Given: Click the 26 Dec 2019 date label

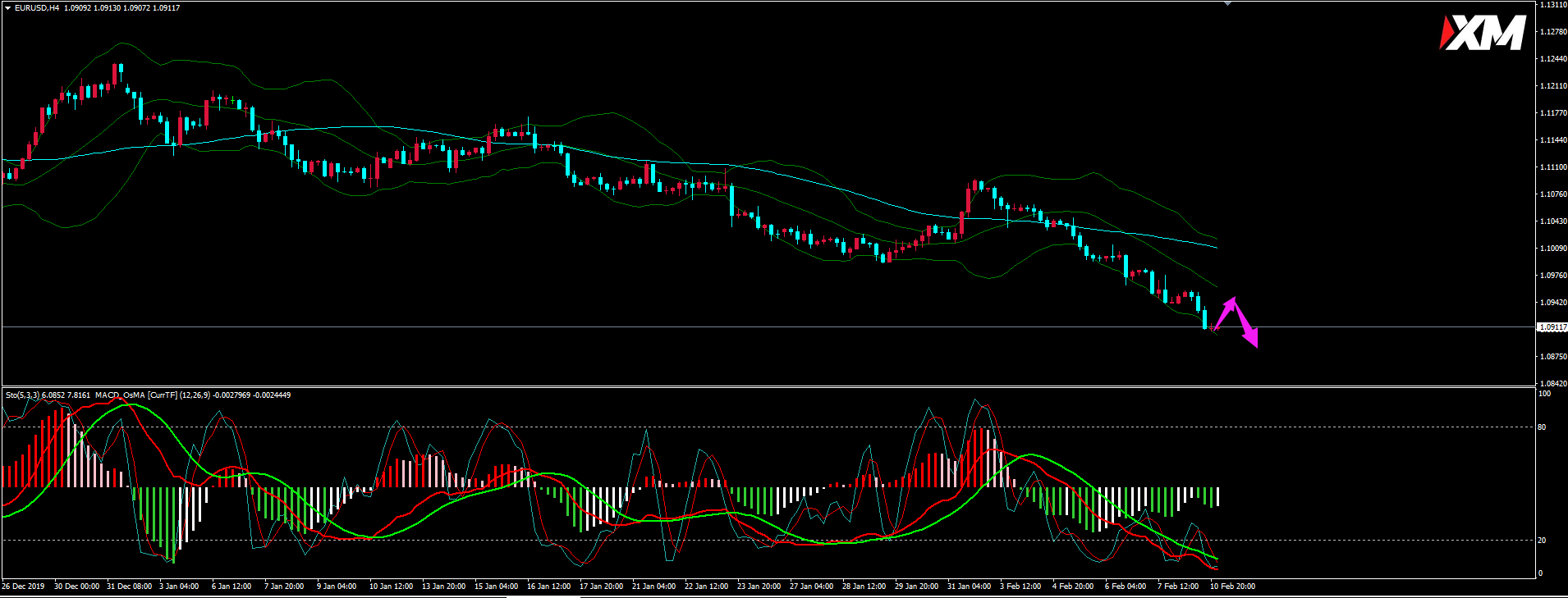Looking at the screenshot, I should pos(23,587).
